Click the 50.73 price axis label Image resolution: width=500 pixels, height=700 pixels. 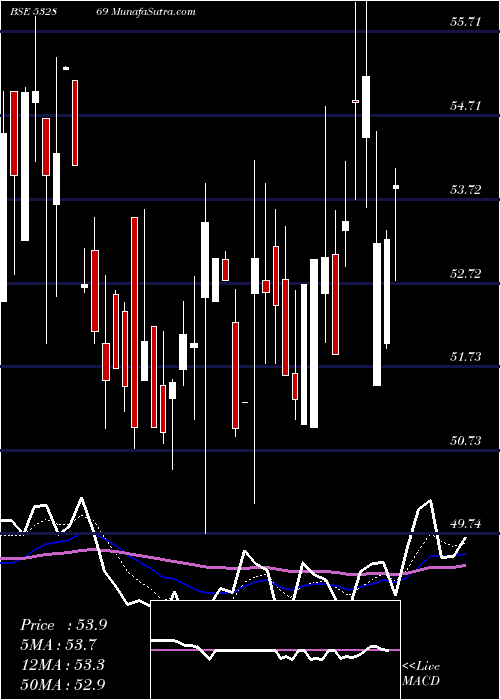point(466,441)
